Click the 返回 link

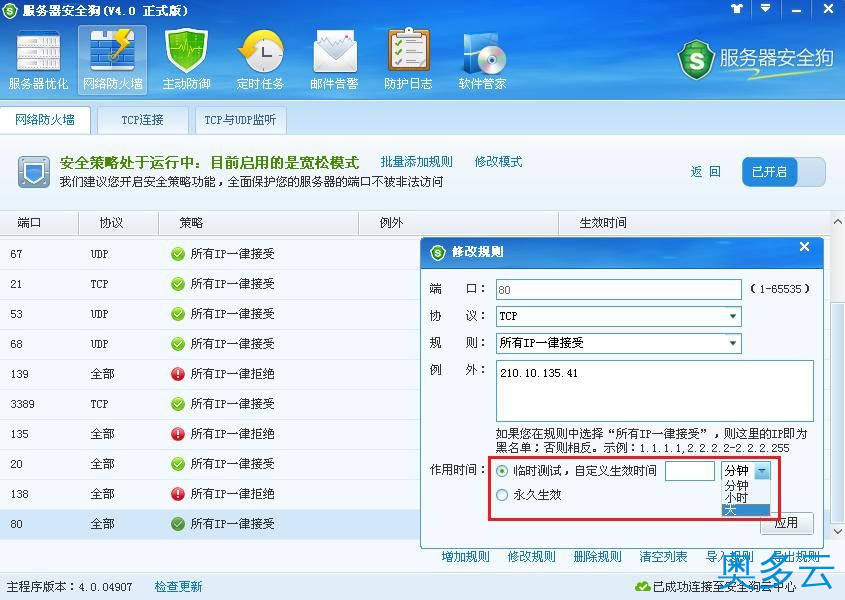pyautogui.click(x=705, y=172)
